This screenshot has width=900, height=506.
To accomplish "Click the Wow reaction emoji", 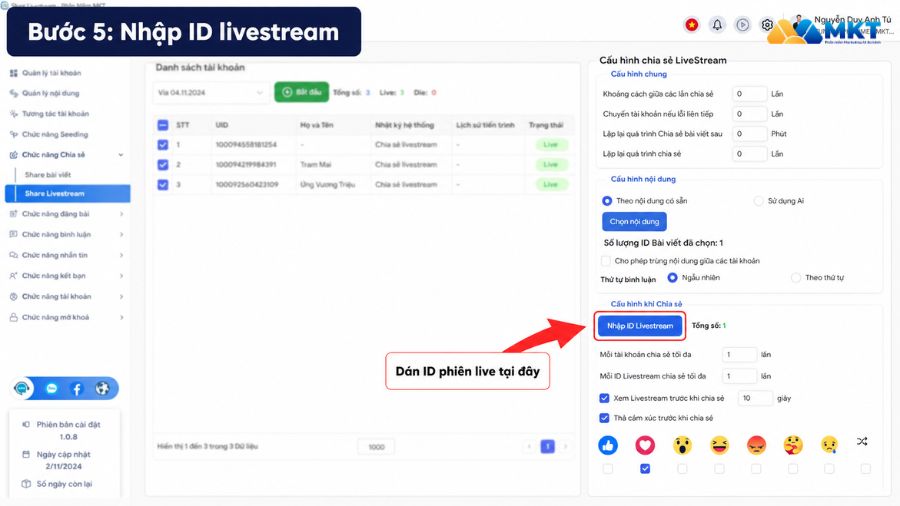I will click(682, 445).
